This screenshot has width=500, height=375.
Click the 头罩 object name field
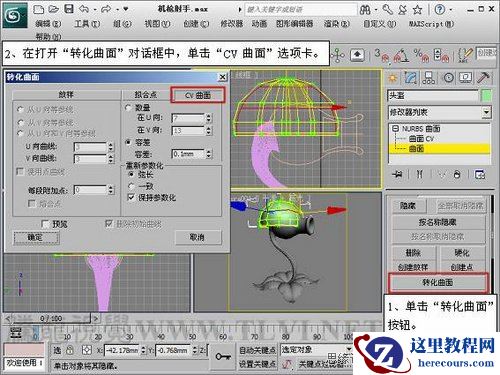433,96
